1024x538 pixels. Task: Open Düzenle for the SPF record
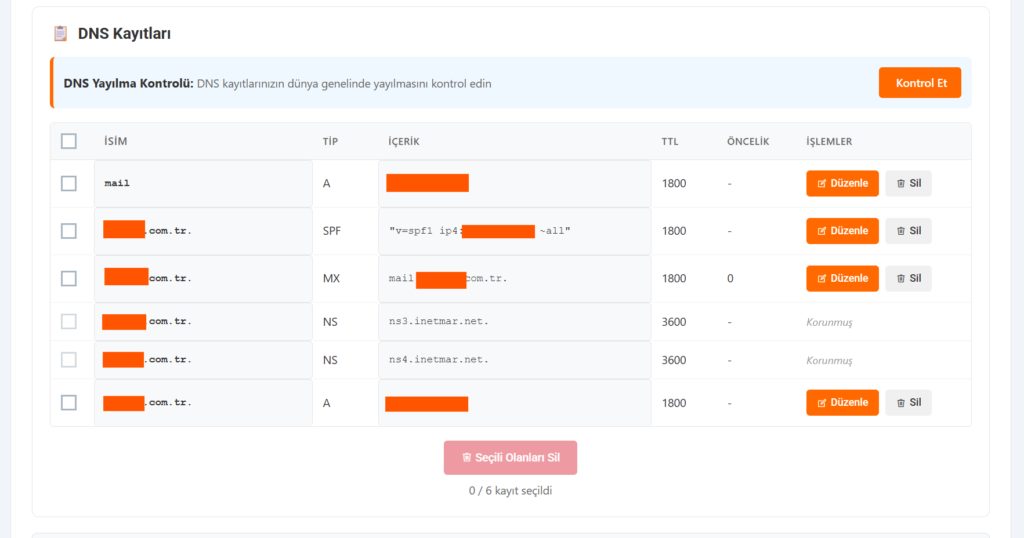842,231
